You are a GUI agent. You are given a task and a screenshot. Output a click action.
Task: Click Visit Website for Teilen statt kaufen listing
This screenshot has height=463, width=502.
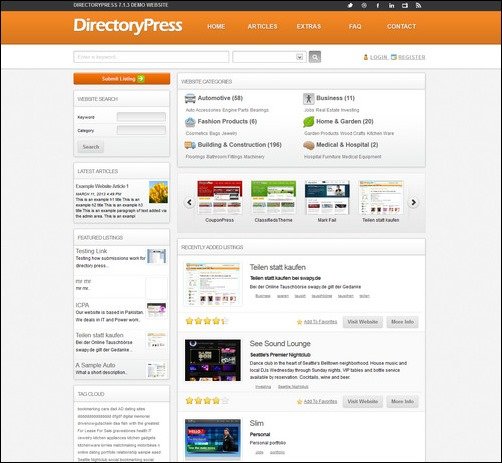point(363,322)
